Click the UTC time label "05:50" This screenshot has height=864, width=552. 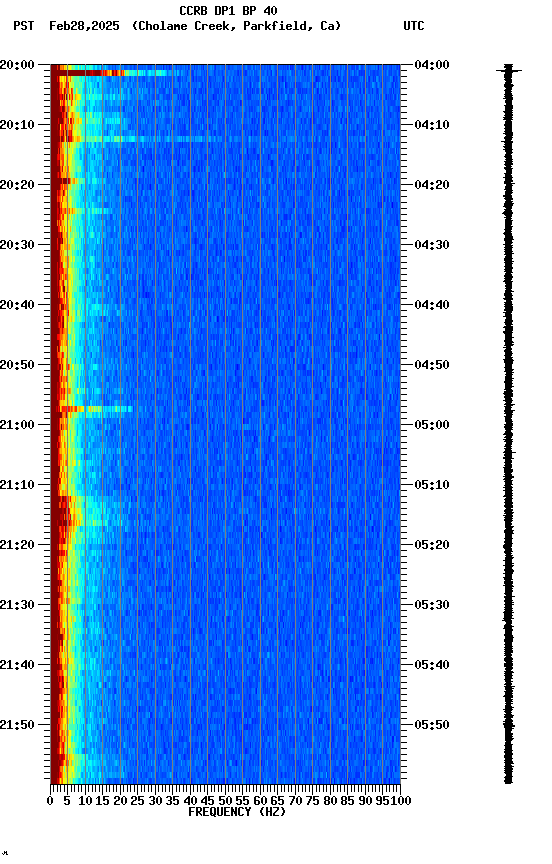coord(432,725)
